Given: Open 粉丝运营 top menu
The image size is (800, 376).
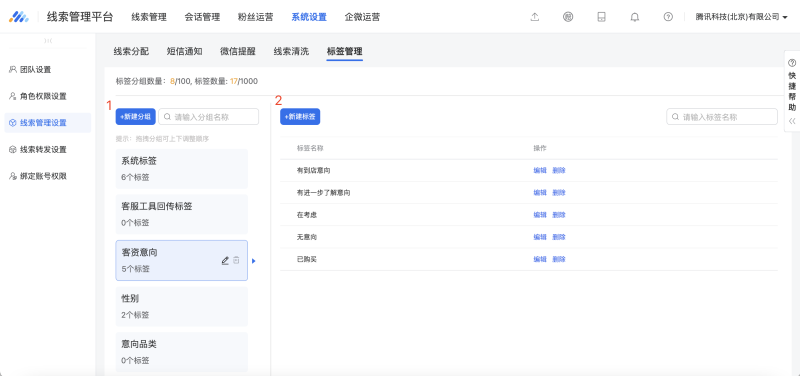Looking at the screenshot, I should pyautogui.click(x=256, y=17).
